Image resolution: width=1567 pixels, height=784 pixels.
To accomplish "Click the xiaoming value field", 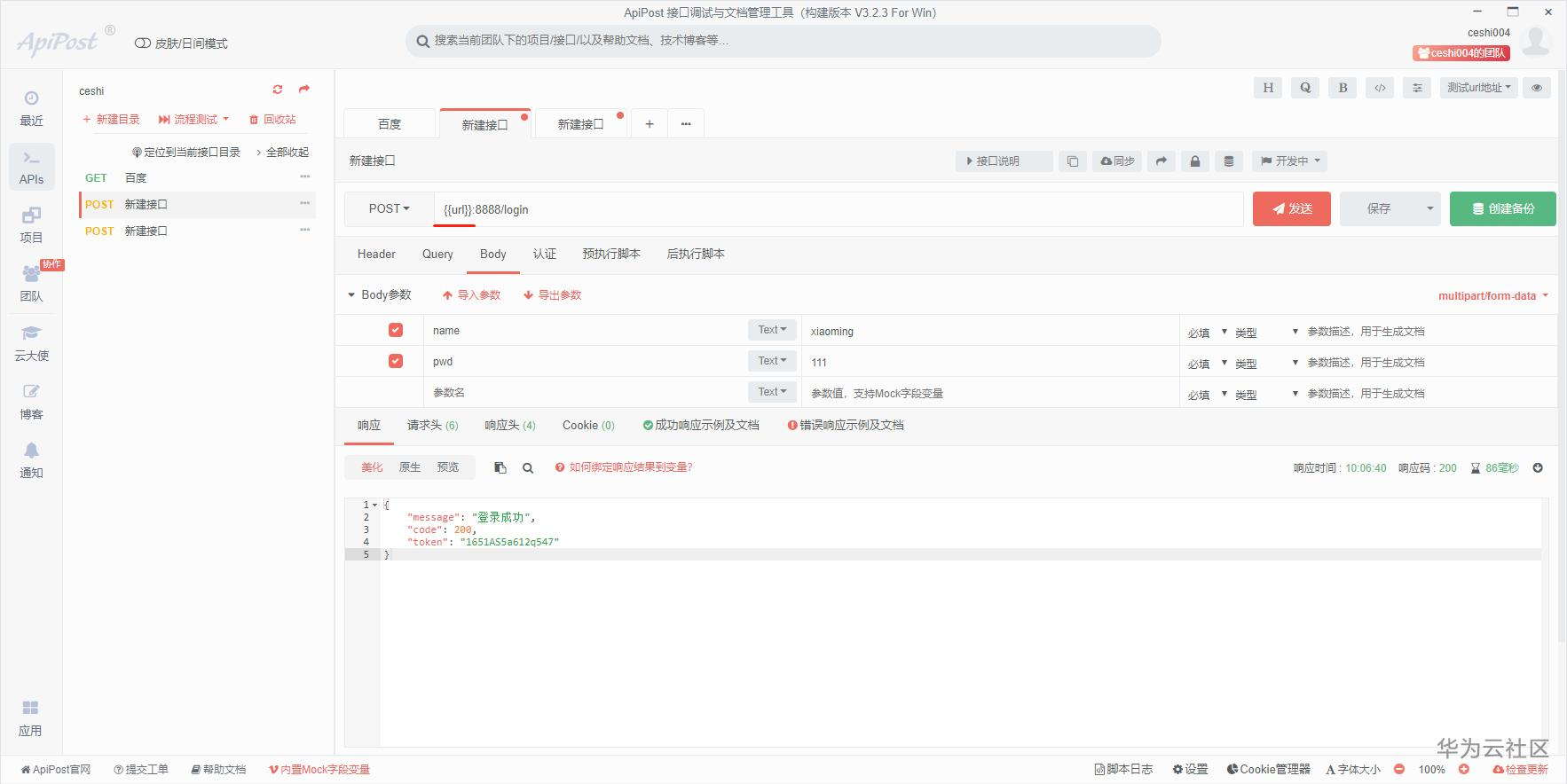I will [x=990, y=331].
